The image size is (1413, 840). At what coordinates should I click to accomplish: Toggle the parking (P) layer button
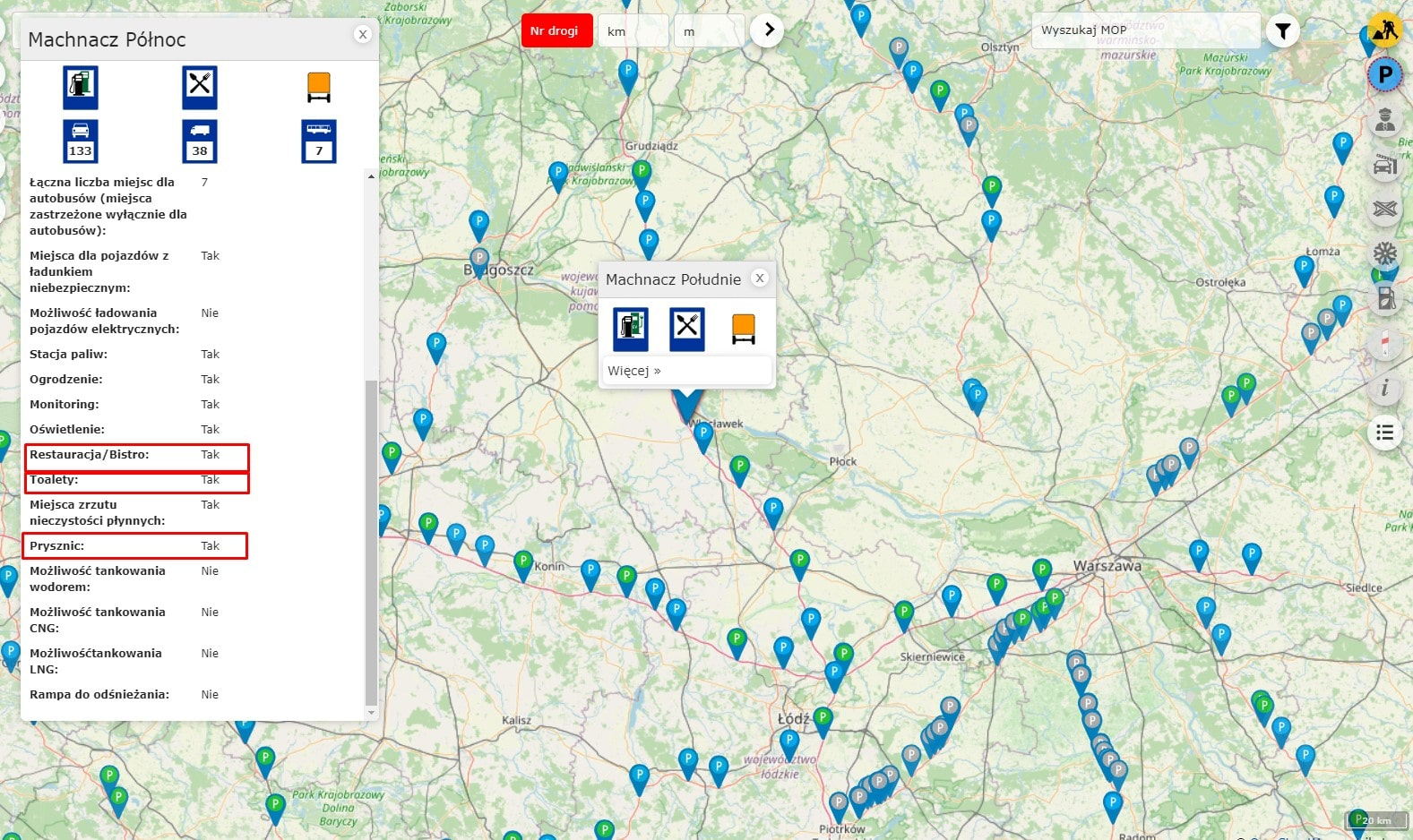1385,74
